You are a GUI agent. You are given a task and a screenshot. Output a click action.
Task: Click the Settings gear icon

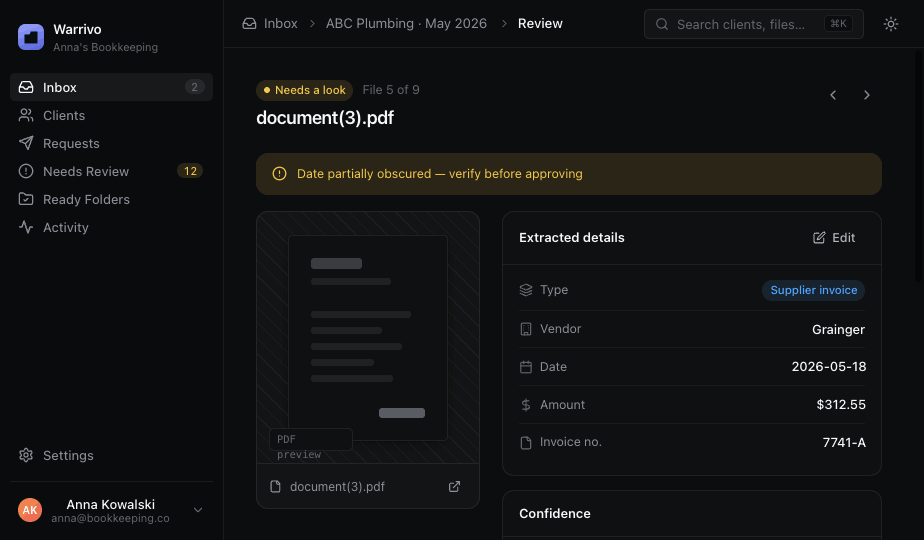pyautogui.click(x=26, y=455)
